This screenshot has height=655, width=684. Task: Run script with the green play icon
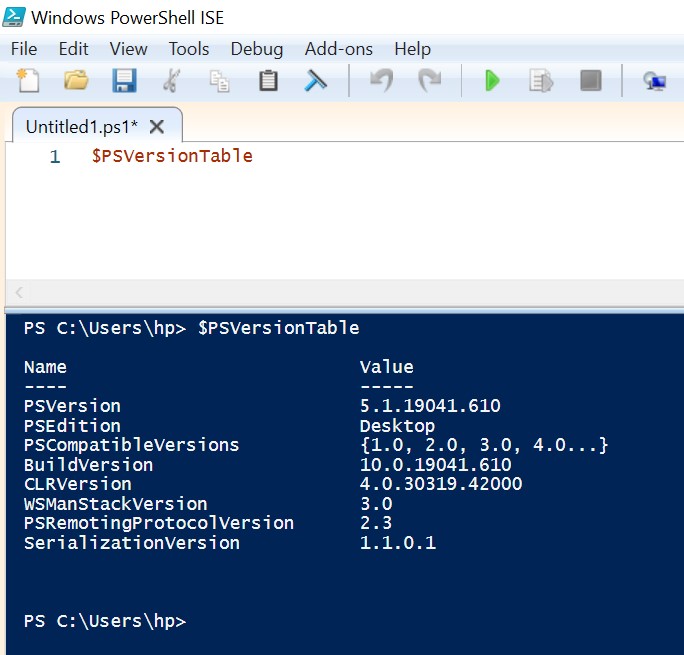pyautogui.click(x=492, y=81)
